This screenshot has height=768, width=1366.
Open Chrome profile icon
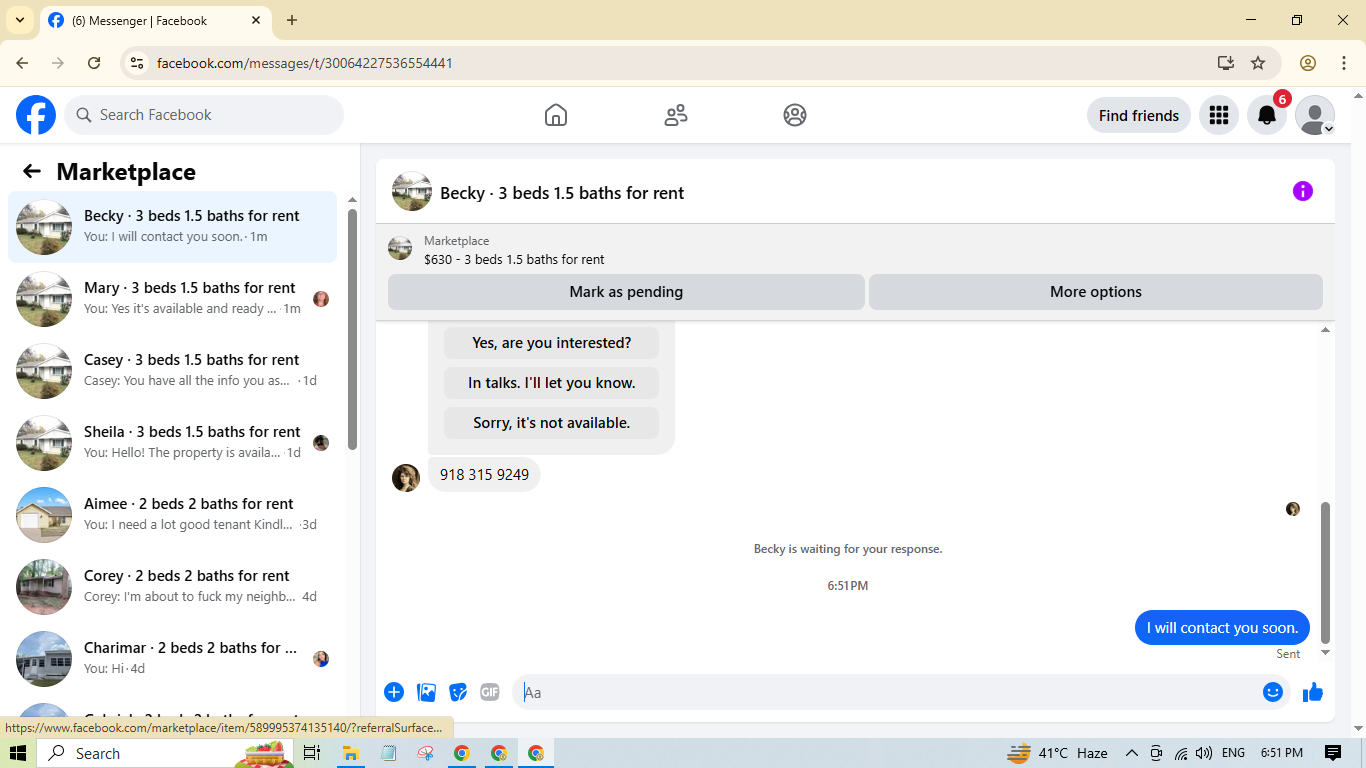click(x=1308, y=63)
